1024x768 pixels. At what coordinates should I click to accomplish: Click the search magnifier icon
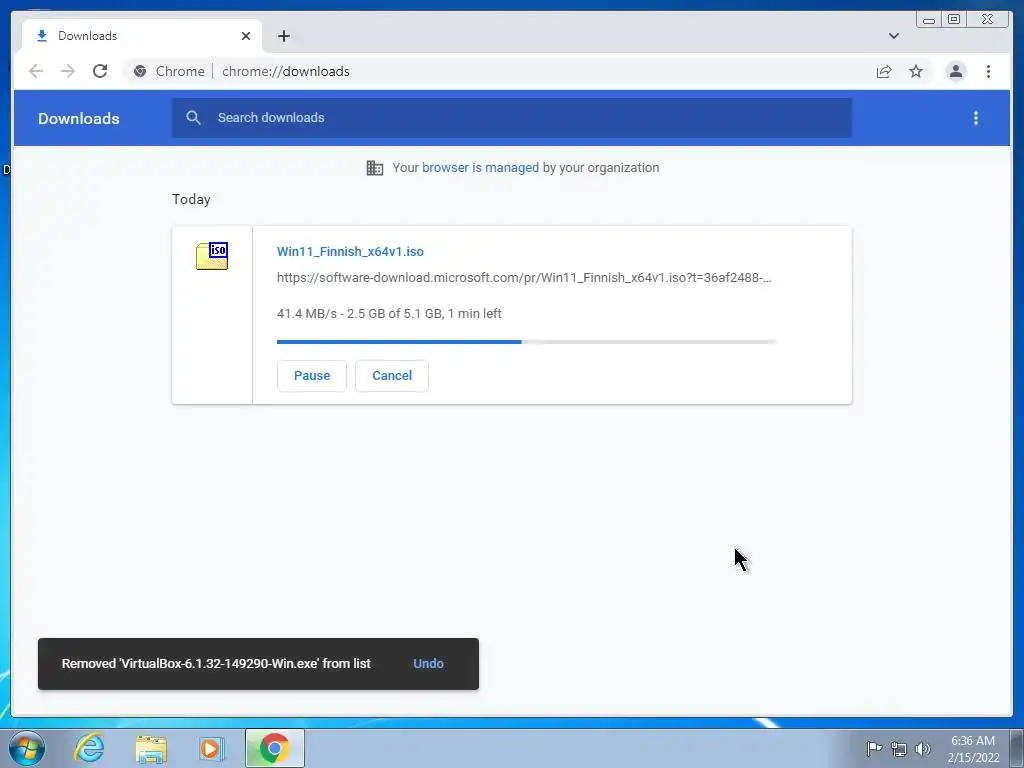click(x=193, y=118)
